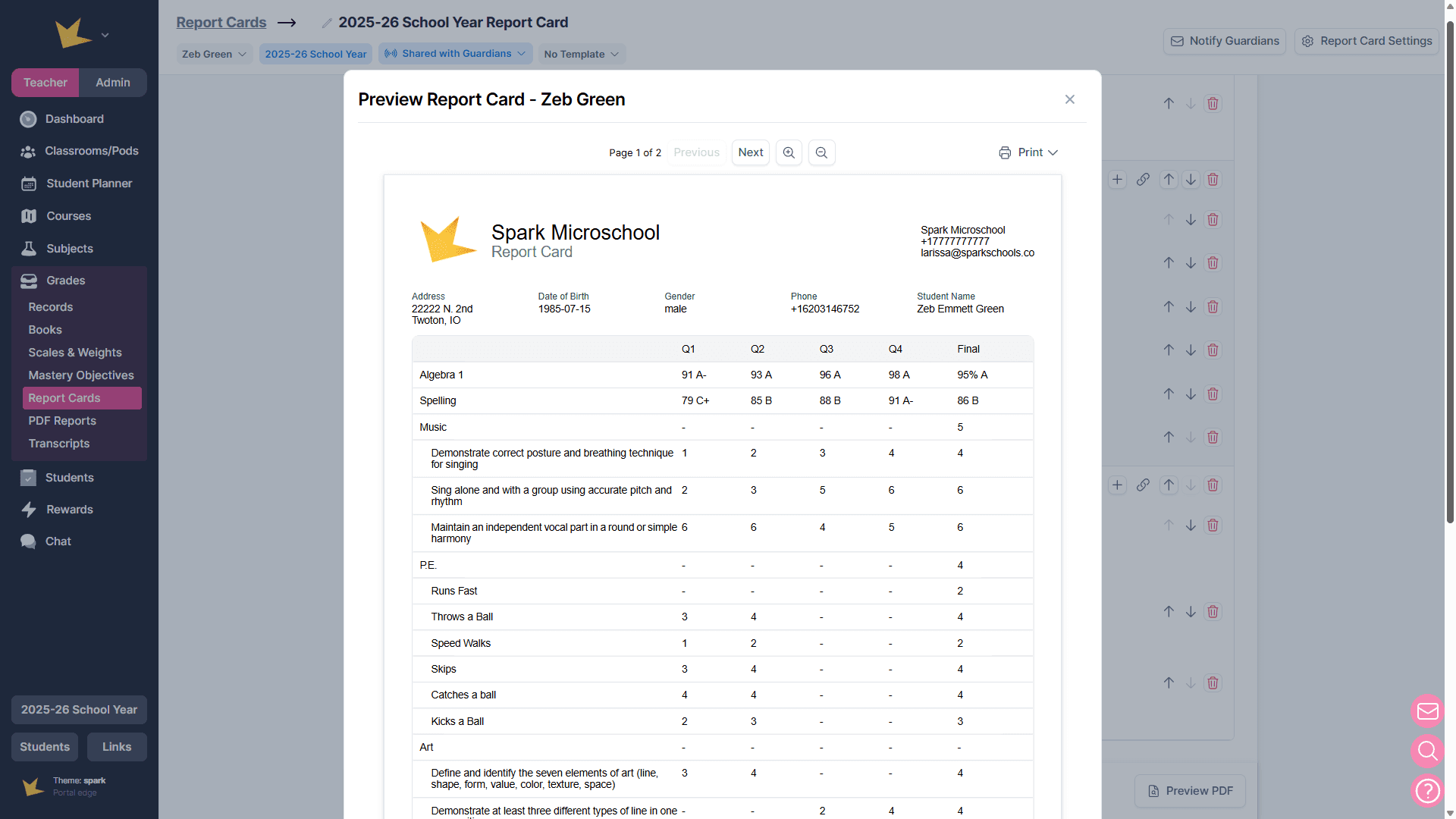The image size is (1456, 819).
Task: Click the first link chain icon
Action: pyautogui.click(x=1143, y=180)
